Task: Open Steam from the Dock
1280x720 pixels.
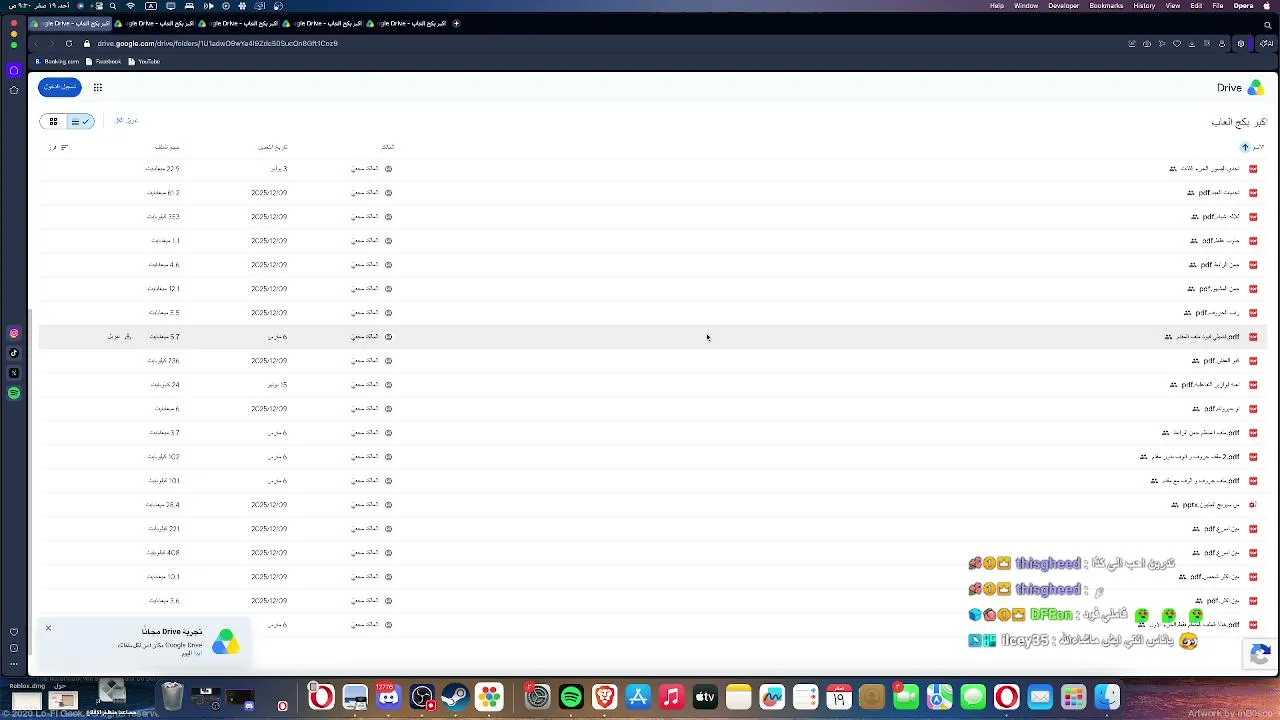Action: coord(455,697)
